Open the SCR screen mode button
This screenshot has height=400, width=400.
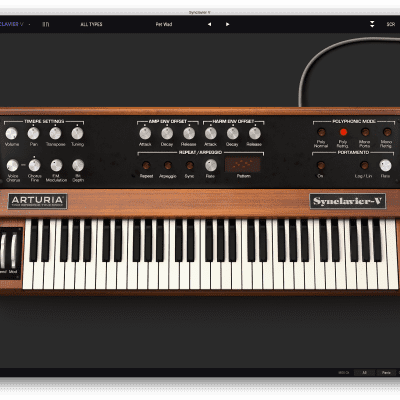point(391,24)
